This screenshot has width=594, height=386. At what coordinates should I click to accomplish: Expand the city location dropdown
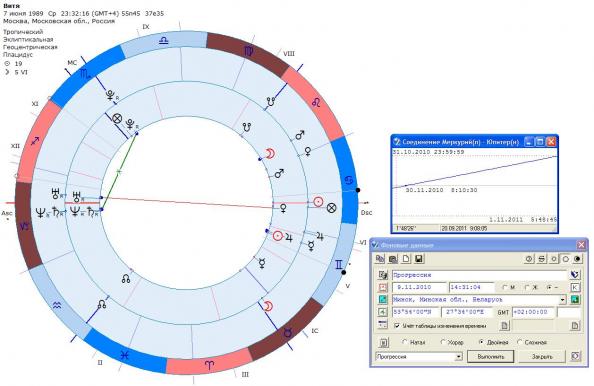pyautogui.click(x=563, y=300)
